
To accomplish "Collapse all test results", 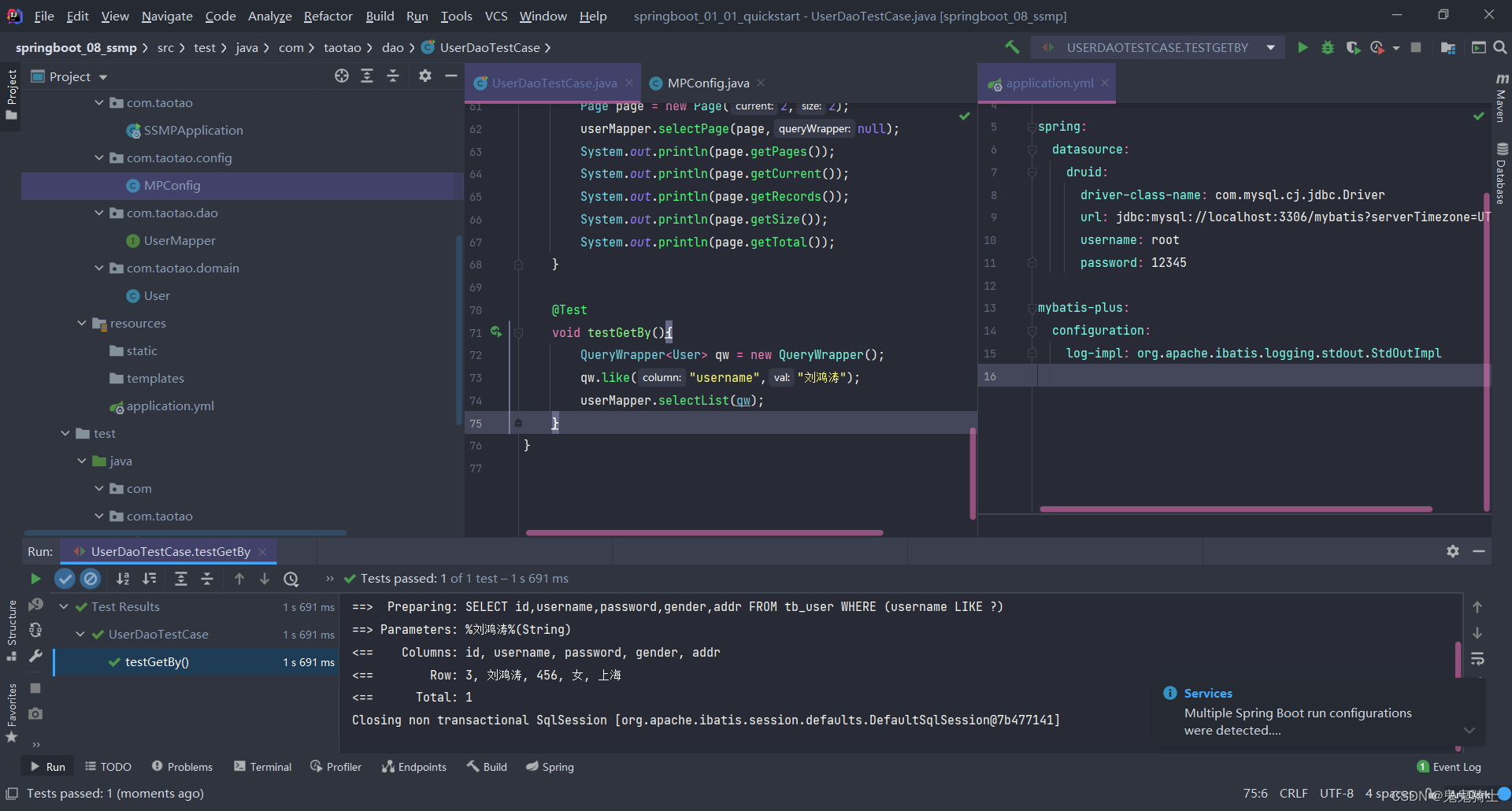I will (207, 579).
